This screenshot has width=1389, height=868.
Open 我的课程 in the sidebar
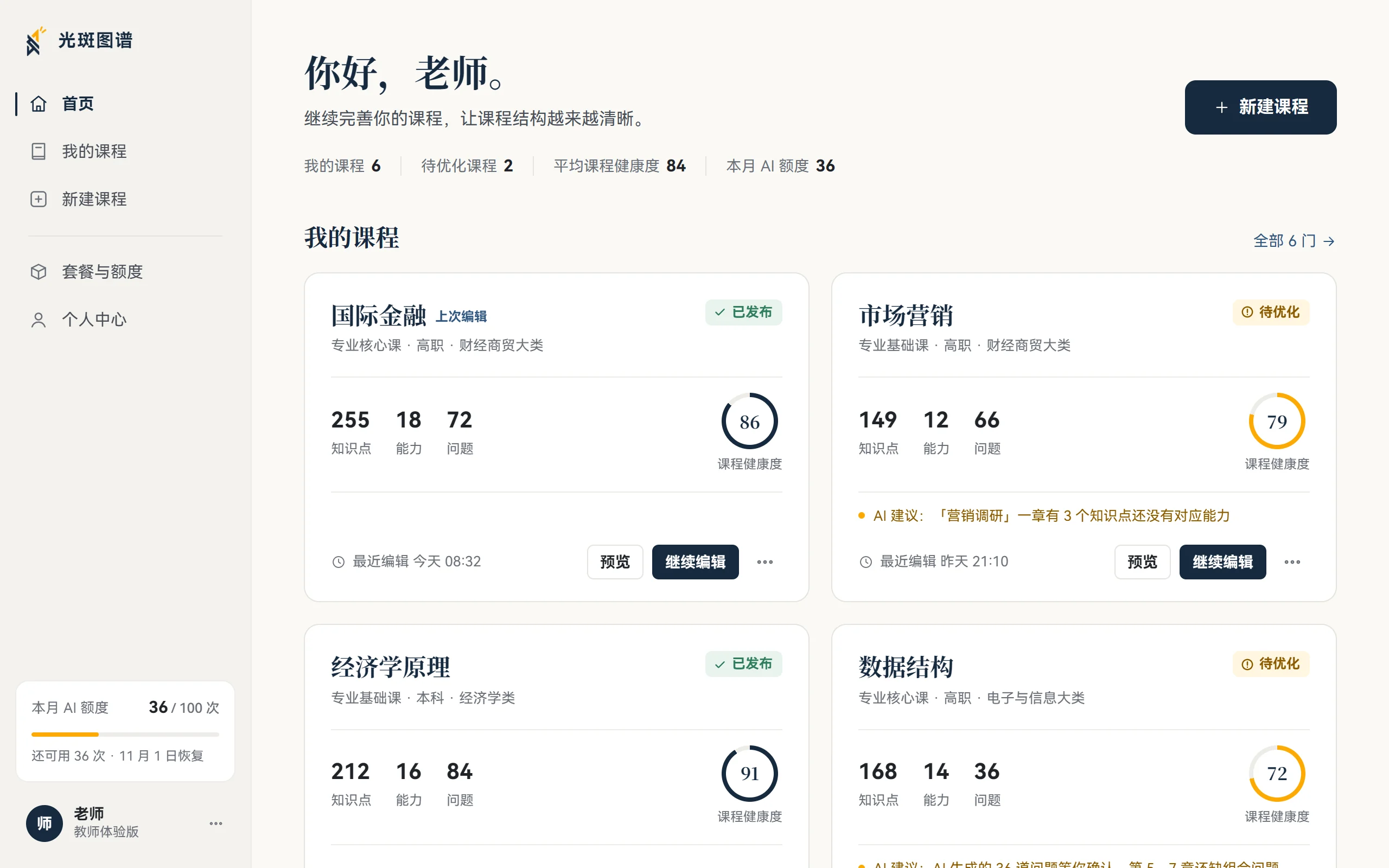(125, 151)
